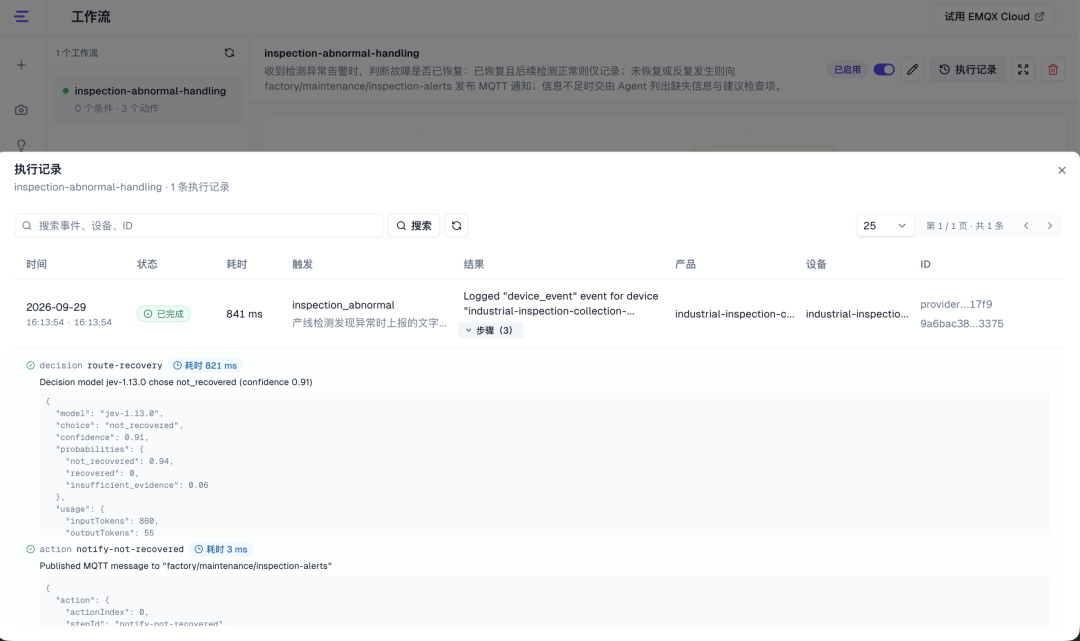Click the Logged "device_event" result text
The image size is (1080, 641).
coord(561,304)
